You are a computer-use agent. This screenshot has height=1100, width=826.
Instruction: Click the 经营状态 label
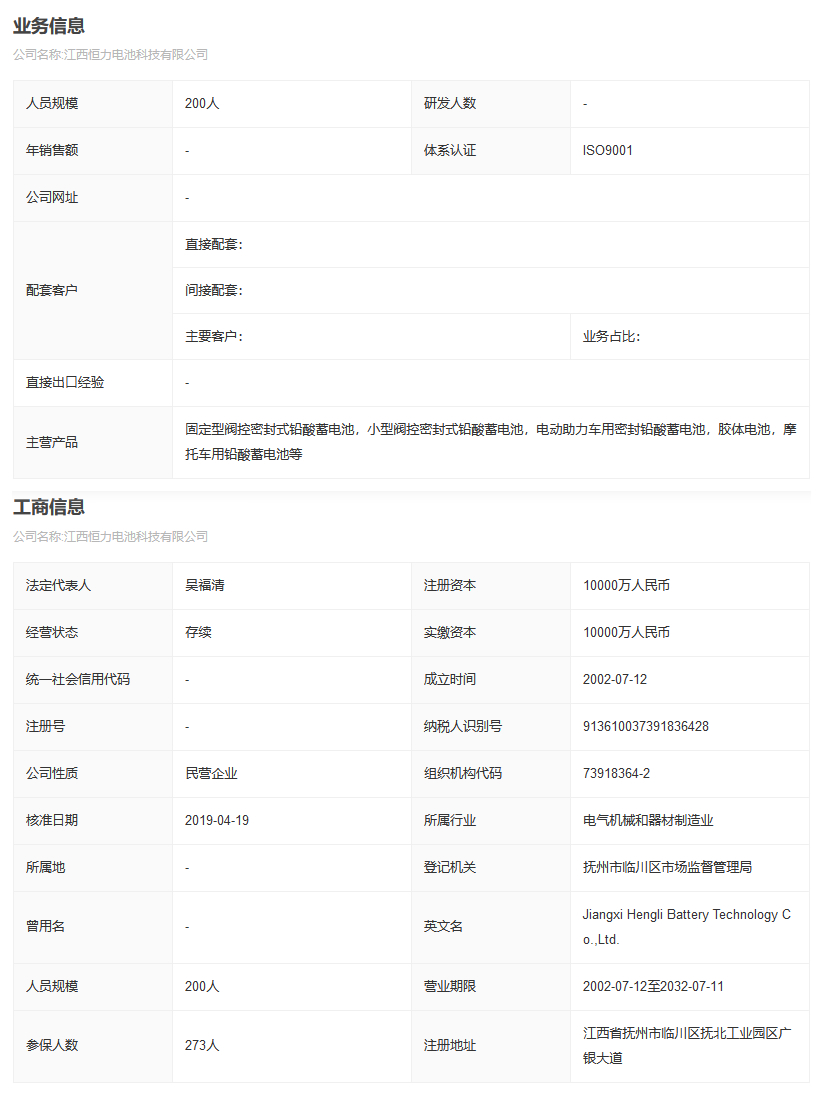(x=52, y=632)
